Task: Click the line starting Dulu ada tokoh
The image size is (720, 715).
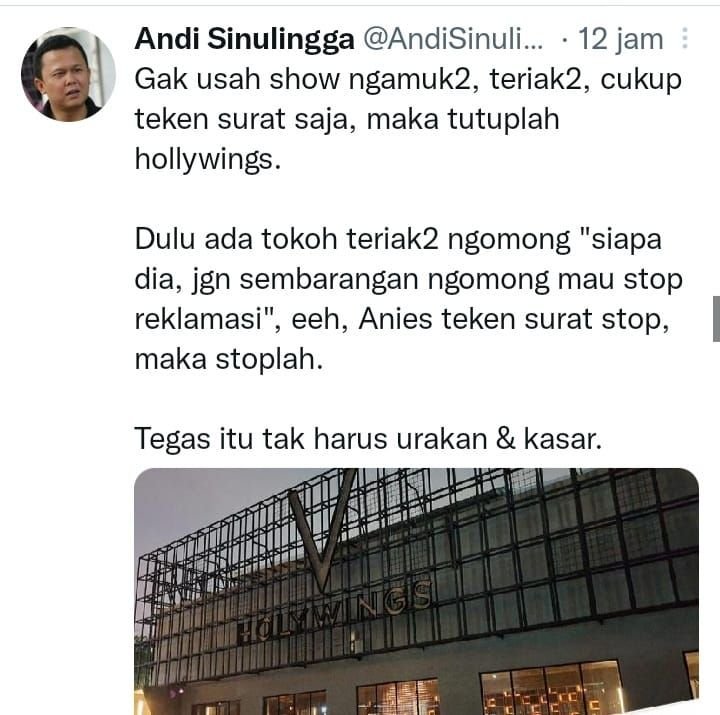Action: click(x=398, y=239)
